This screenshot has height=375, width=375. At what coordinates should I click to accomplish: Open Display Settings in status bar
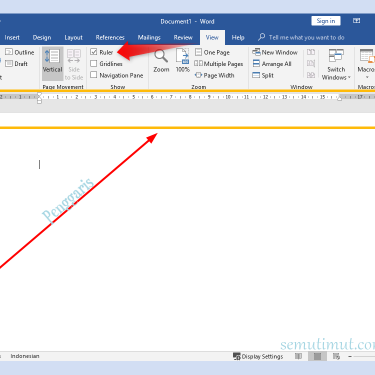coord(258,356)
